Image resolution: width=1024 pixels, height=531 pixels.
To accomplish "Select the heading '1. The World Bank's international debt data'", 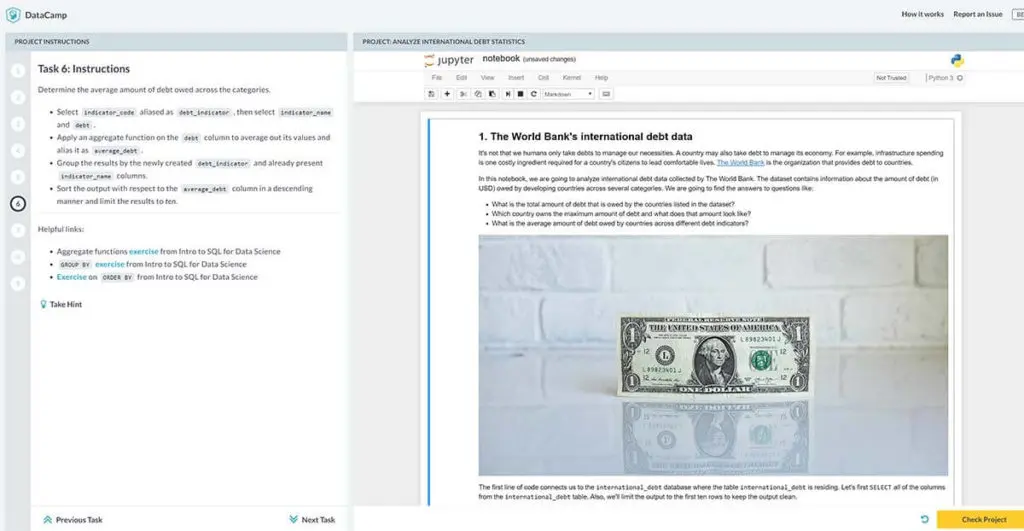I will pos(585,137).
